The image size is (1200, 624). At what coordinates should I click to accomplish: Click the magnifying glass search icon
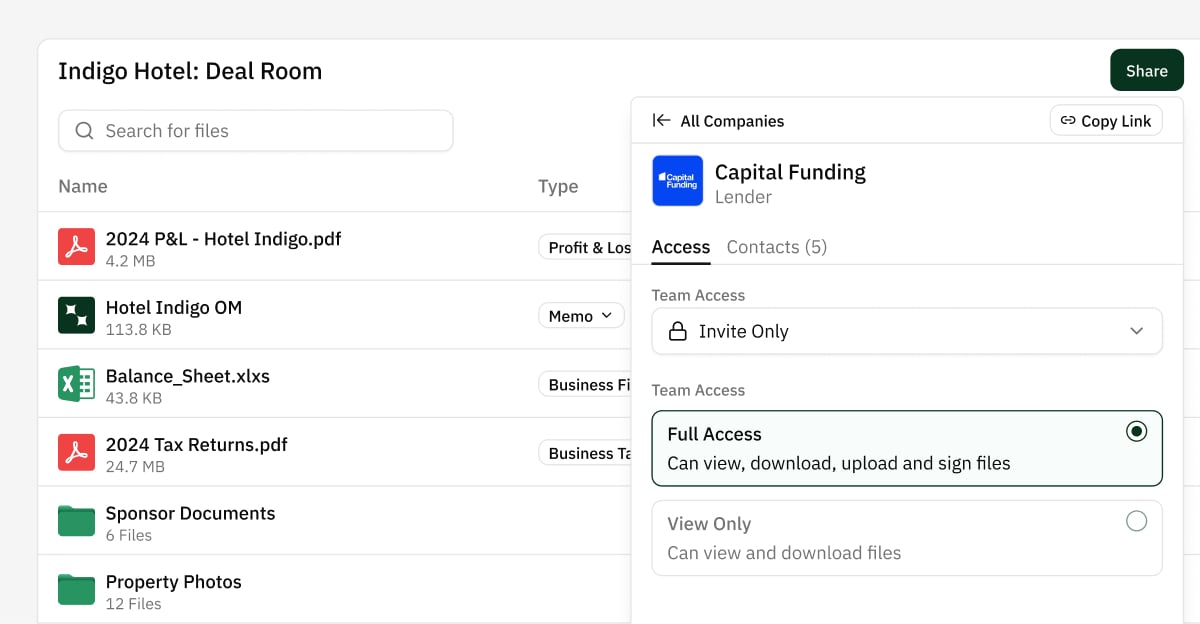click(84, 130)
